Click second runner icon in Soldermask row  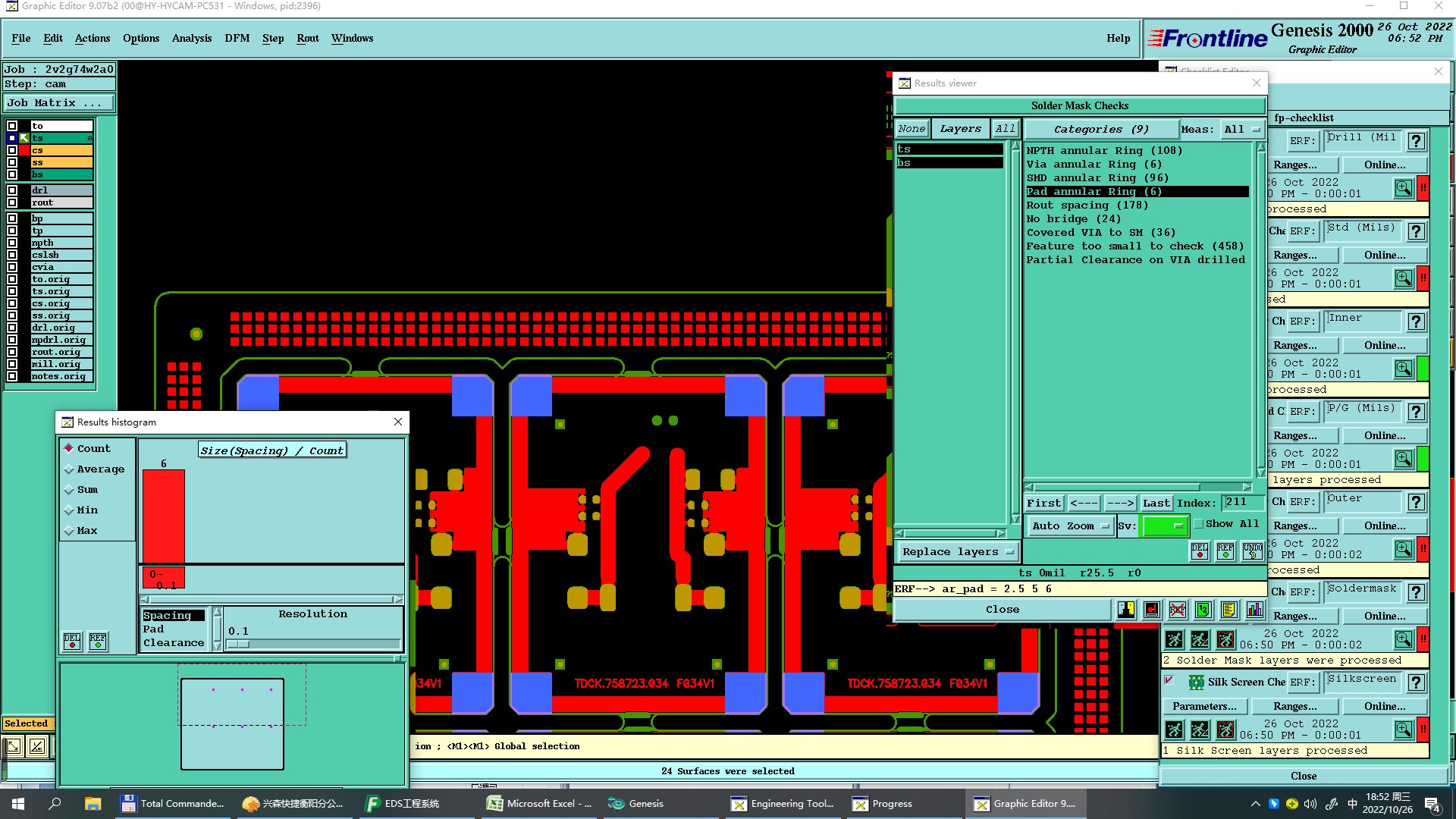coord(1200,639)
